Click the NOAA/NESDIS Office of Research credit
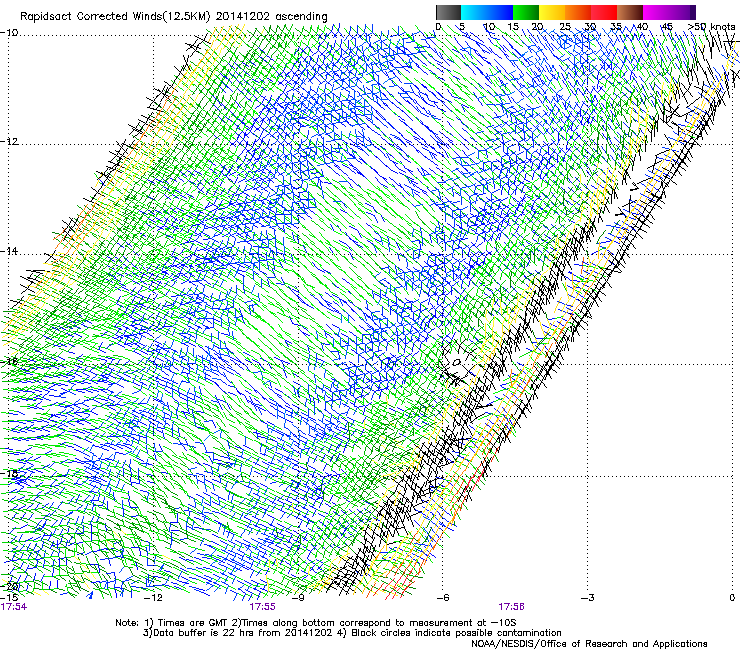Viewport: 740px width, 650px height. coord(589,644)
